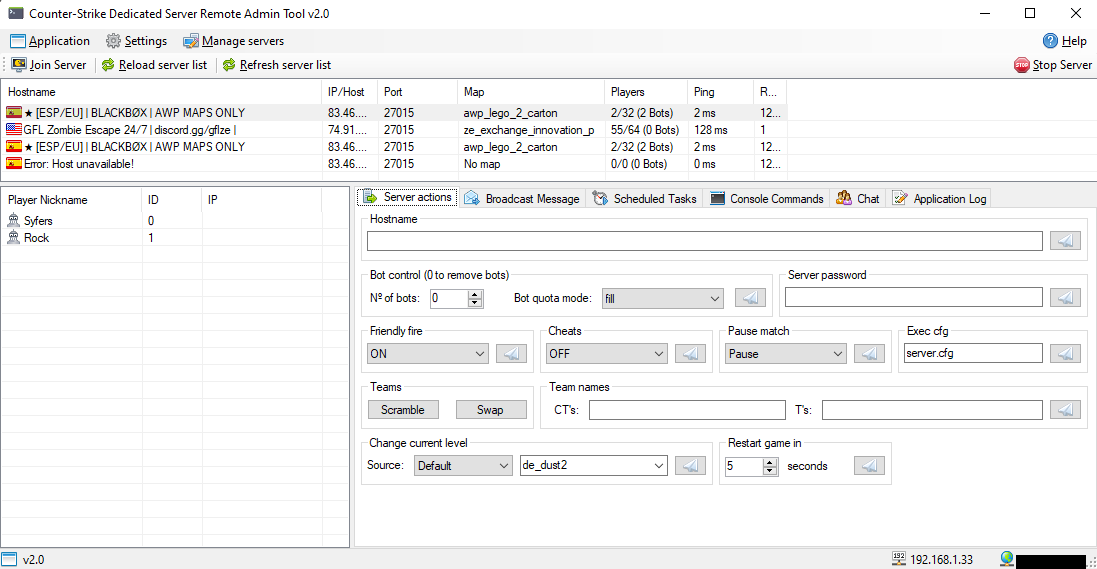Click the Refresh server list icon
Viewport: 1097px width, 569px height.
click(229, 65)
